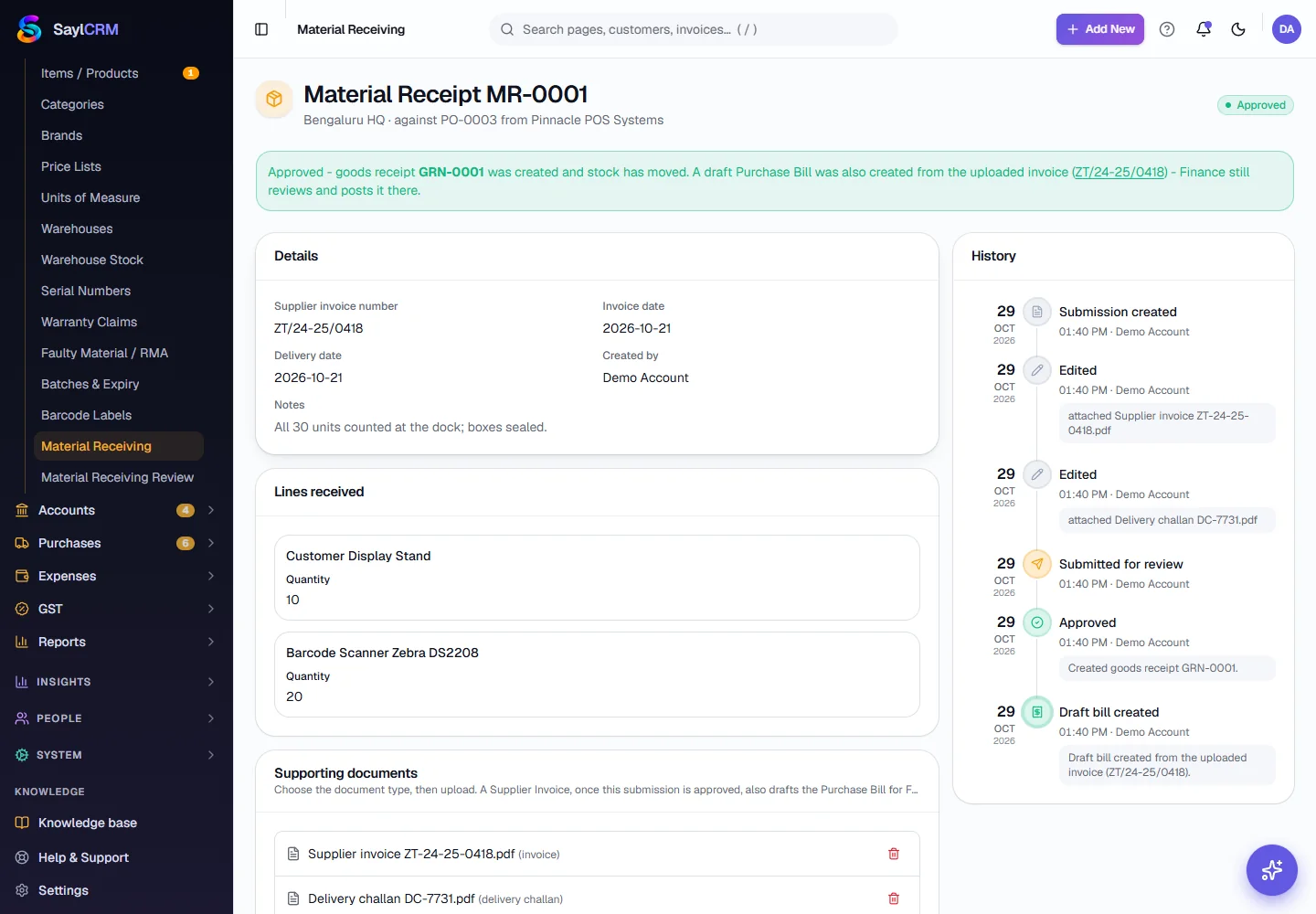Expand the Expenses menu chevron
The image size is (1316, 914).
click(211, 576)
